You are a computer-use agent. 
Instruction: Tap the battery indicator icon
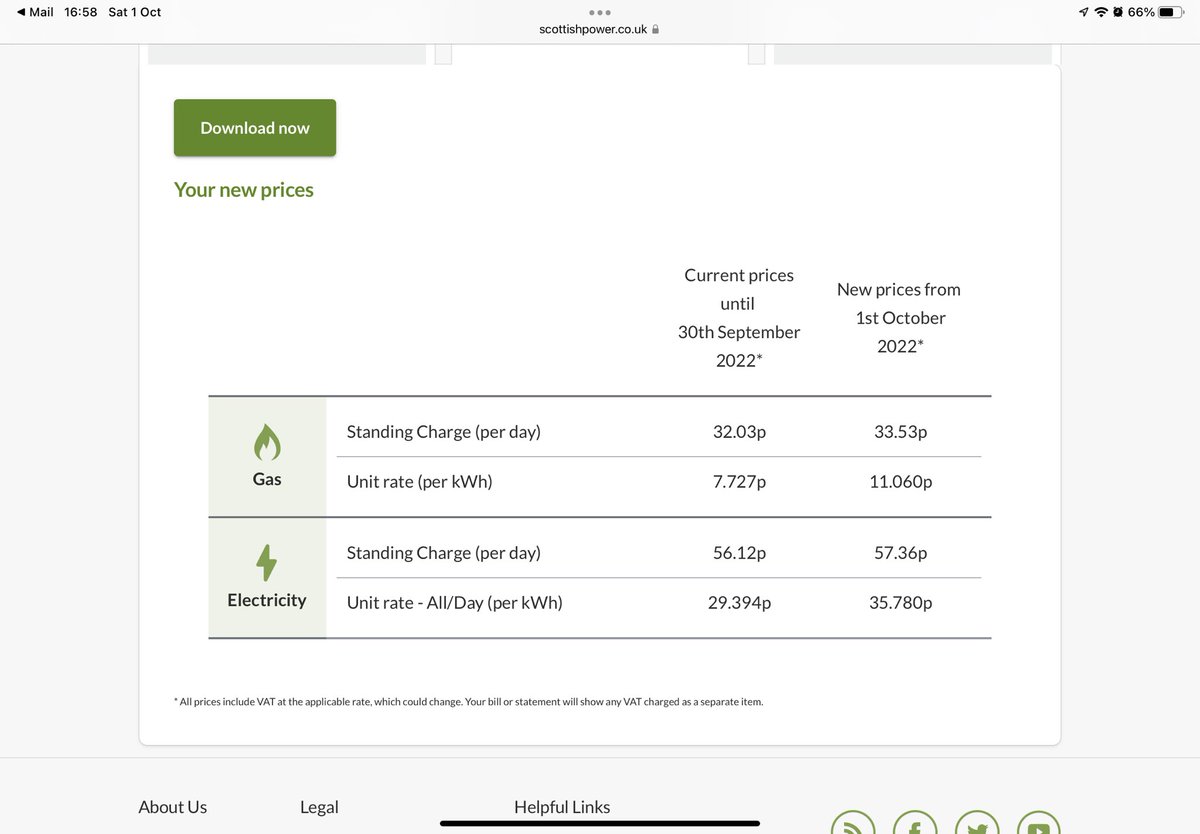coord(1171,12)
